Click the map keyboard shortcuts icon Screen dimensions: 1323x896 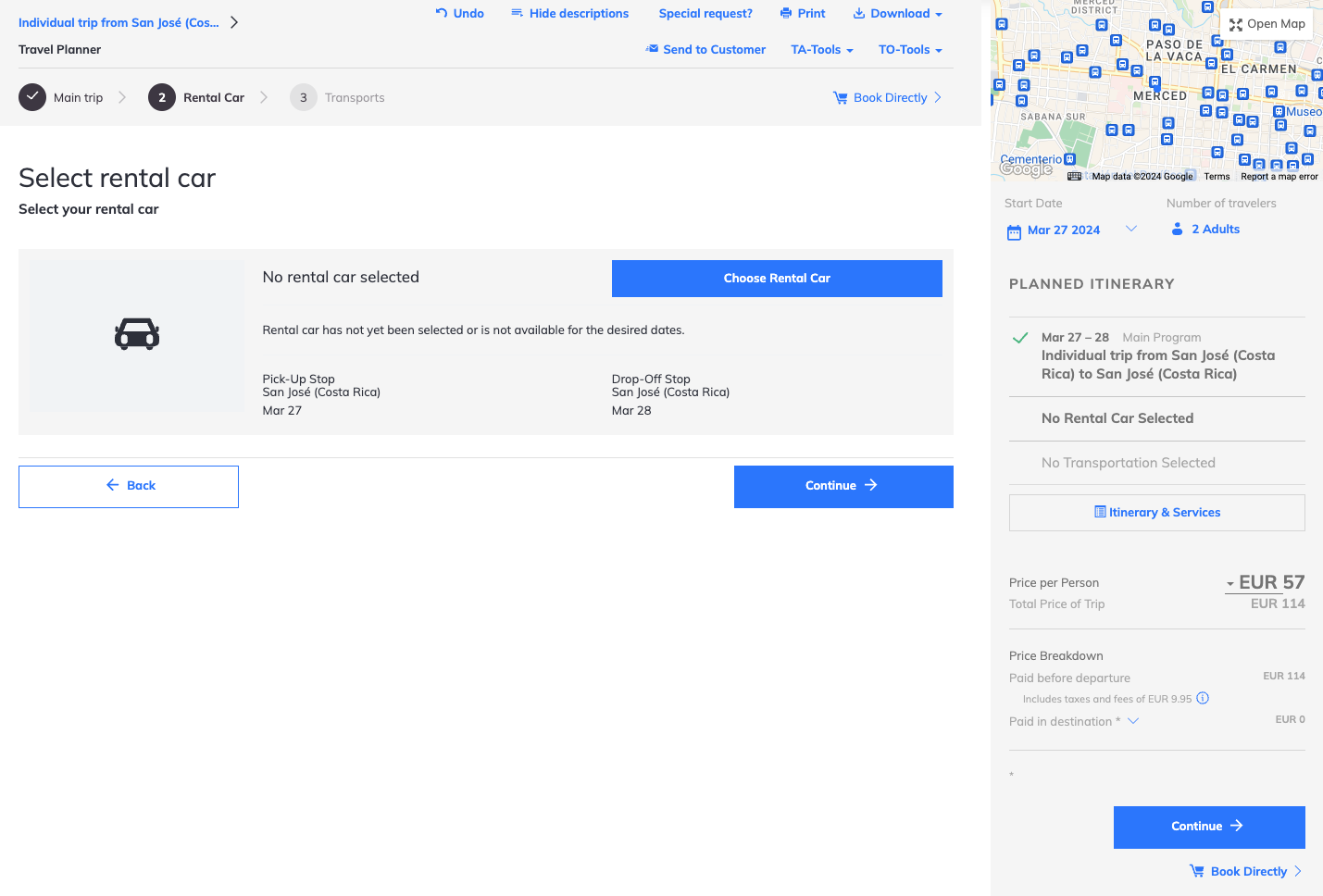click(1074, 176)
